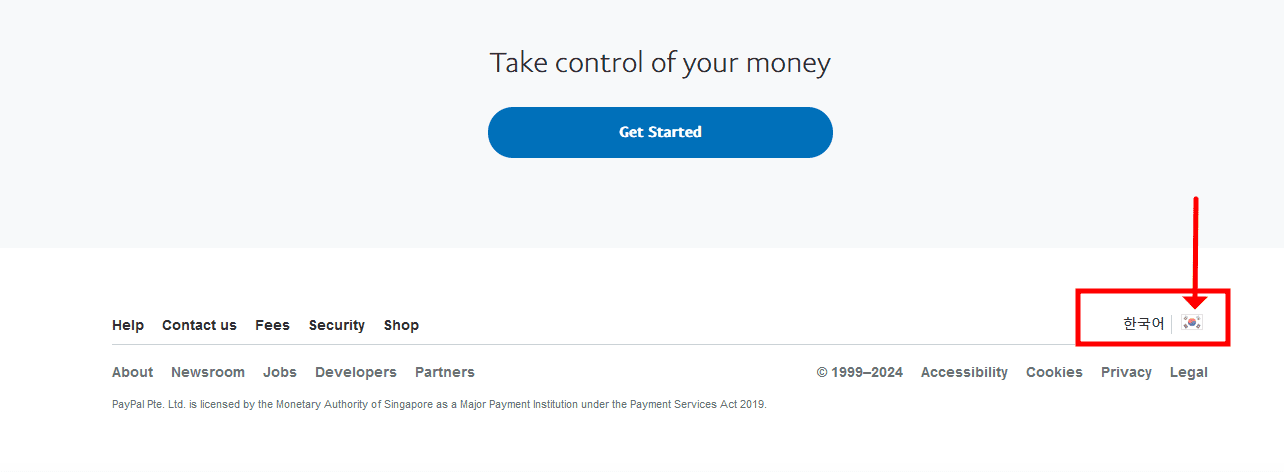Navigate to the Newsroom link
1284x472 pixels.
[208, 372]
